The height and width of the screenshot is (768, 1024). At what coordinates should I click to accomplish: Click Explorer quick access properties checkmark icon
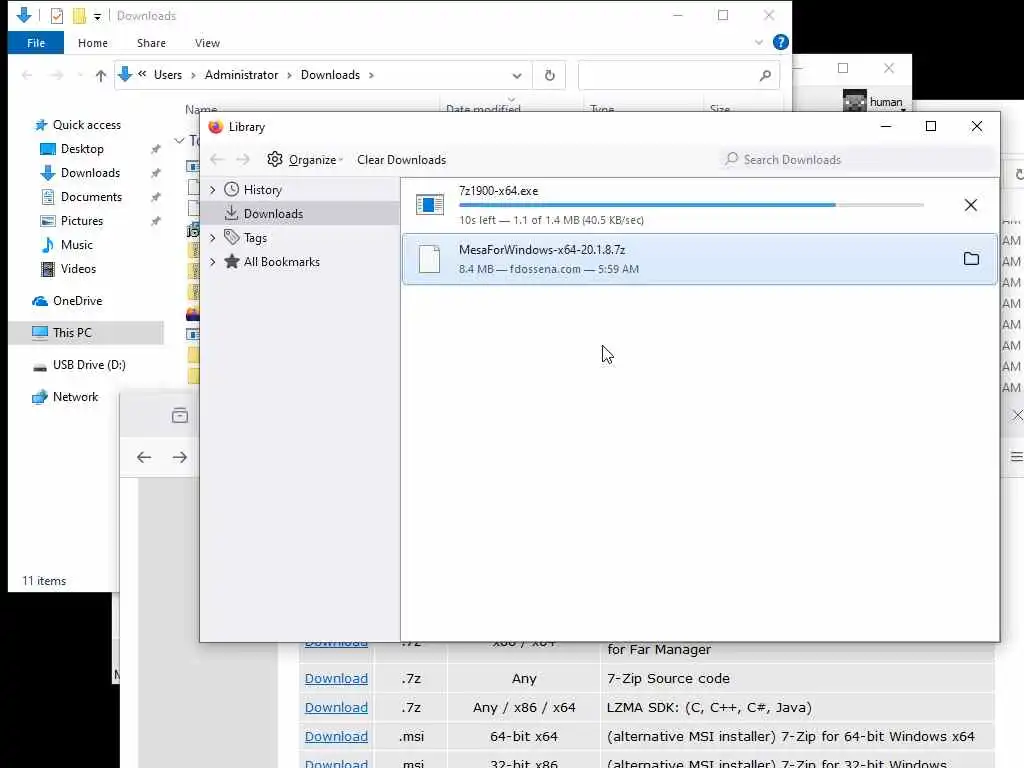point(57,16)
